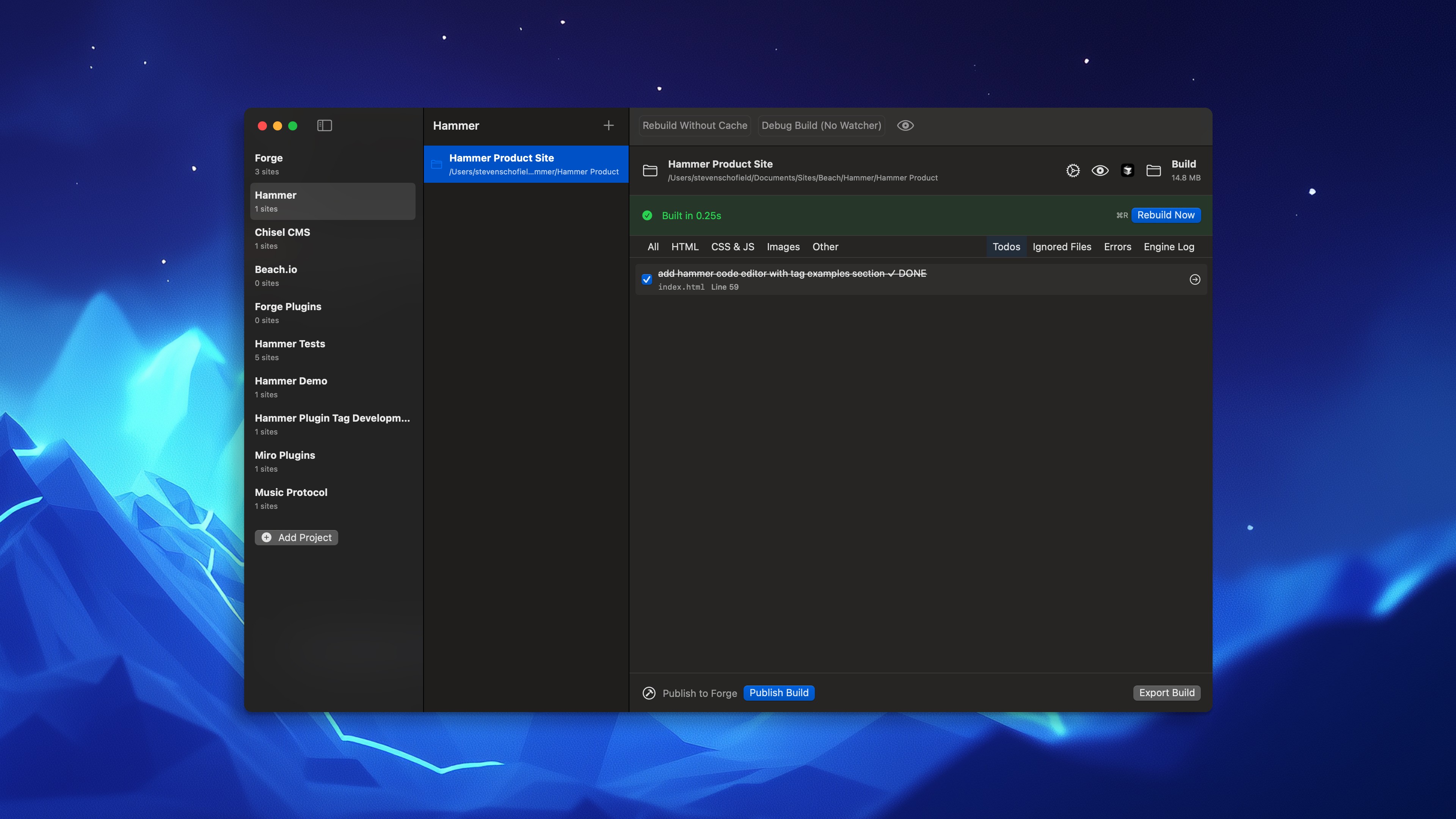Click the yellow minimize window button
Screen dimensions: 1456x819
click(278, 126)
